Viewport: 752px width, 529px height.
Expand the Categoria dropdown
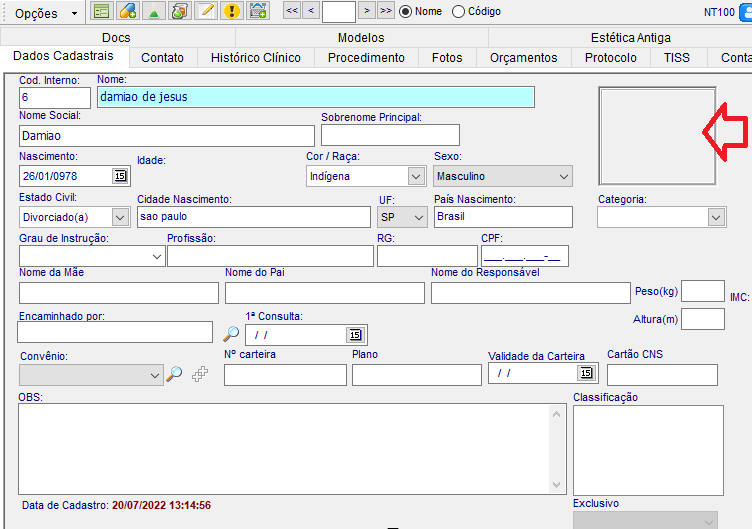pyautogui.click(x=716, y=217)
